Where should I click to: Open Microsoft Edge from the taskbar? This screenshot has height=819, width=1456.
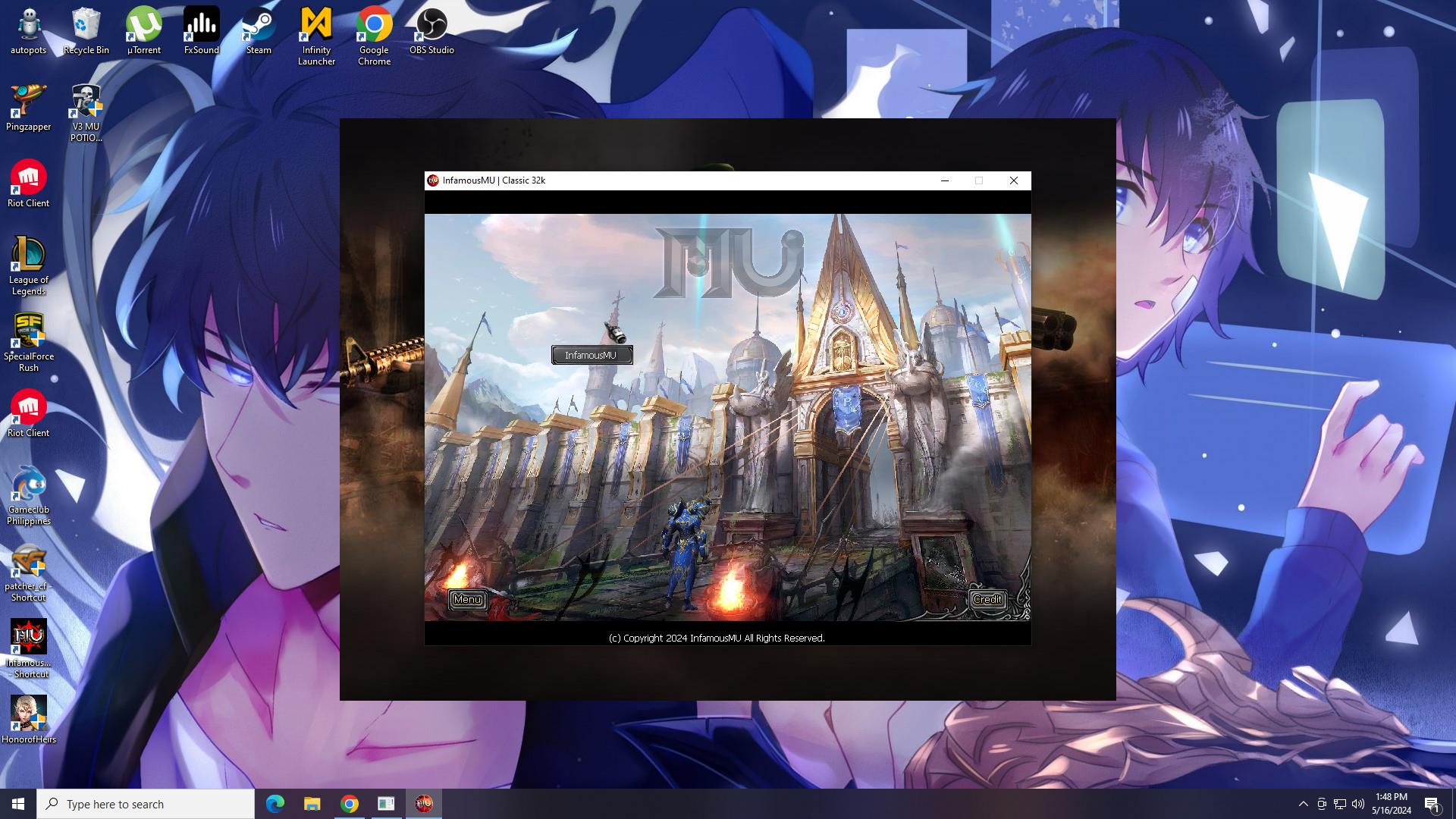[x=275, y=804]
